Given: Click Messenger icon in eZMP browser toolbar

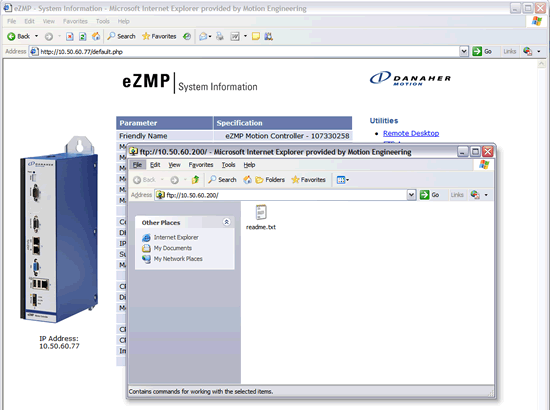Looking at the screenshot, I should pos(268,36).
